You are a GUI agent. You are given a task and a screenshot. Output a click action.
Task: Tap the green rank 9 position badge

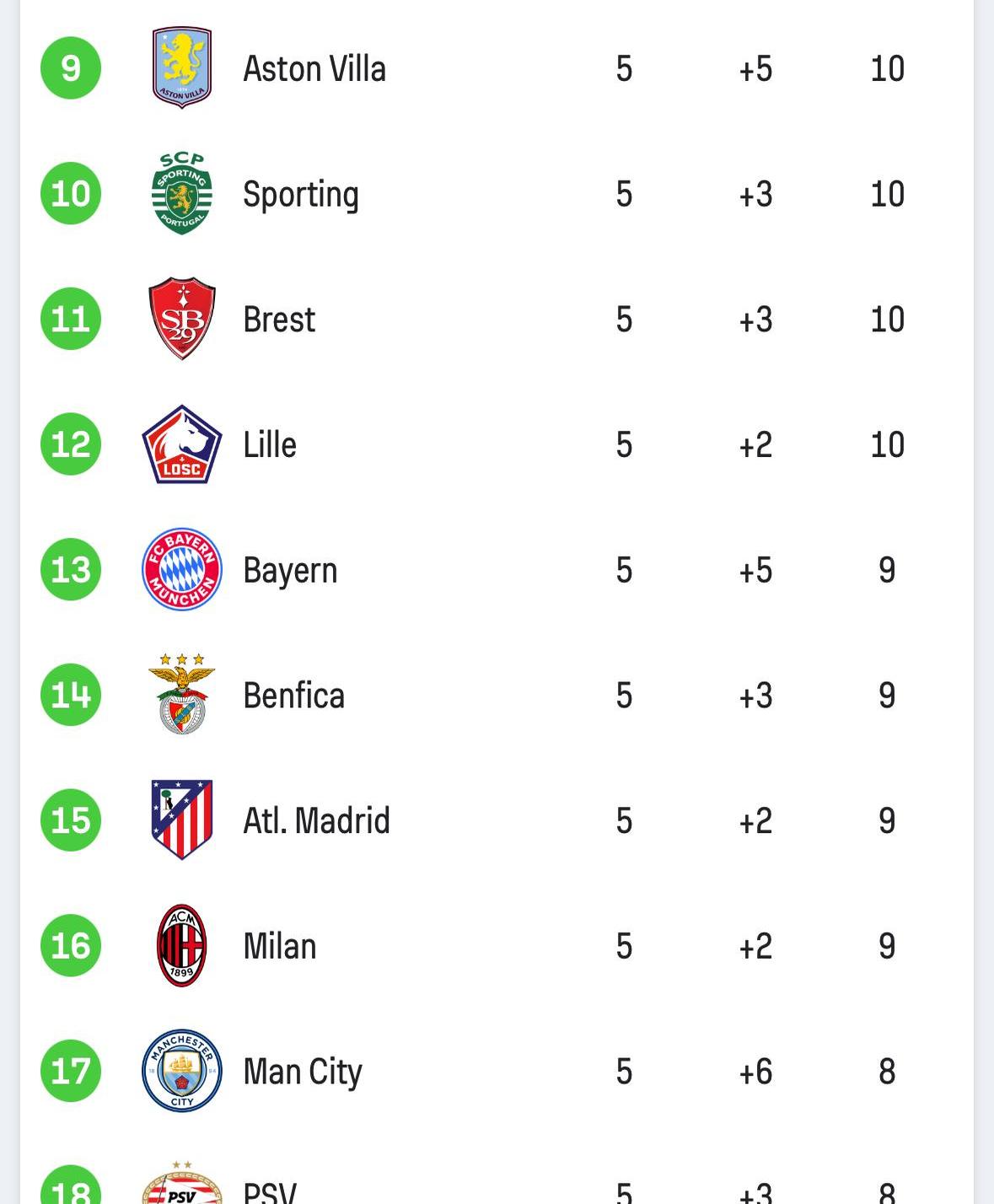(71, 68)
